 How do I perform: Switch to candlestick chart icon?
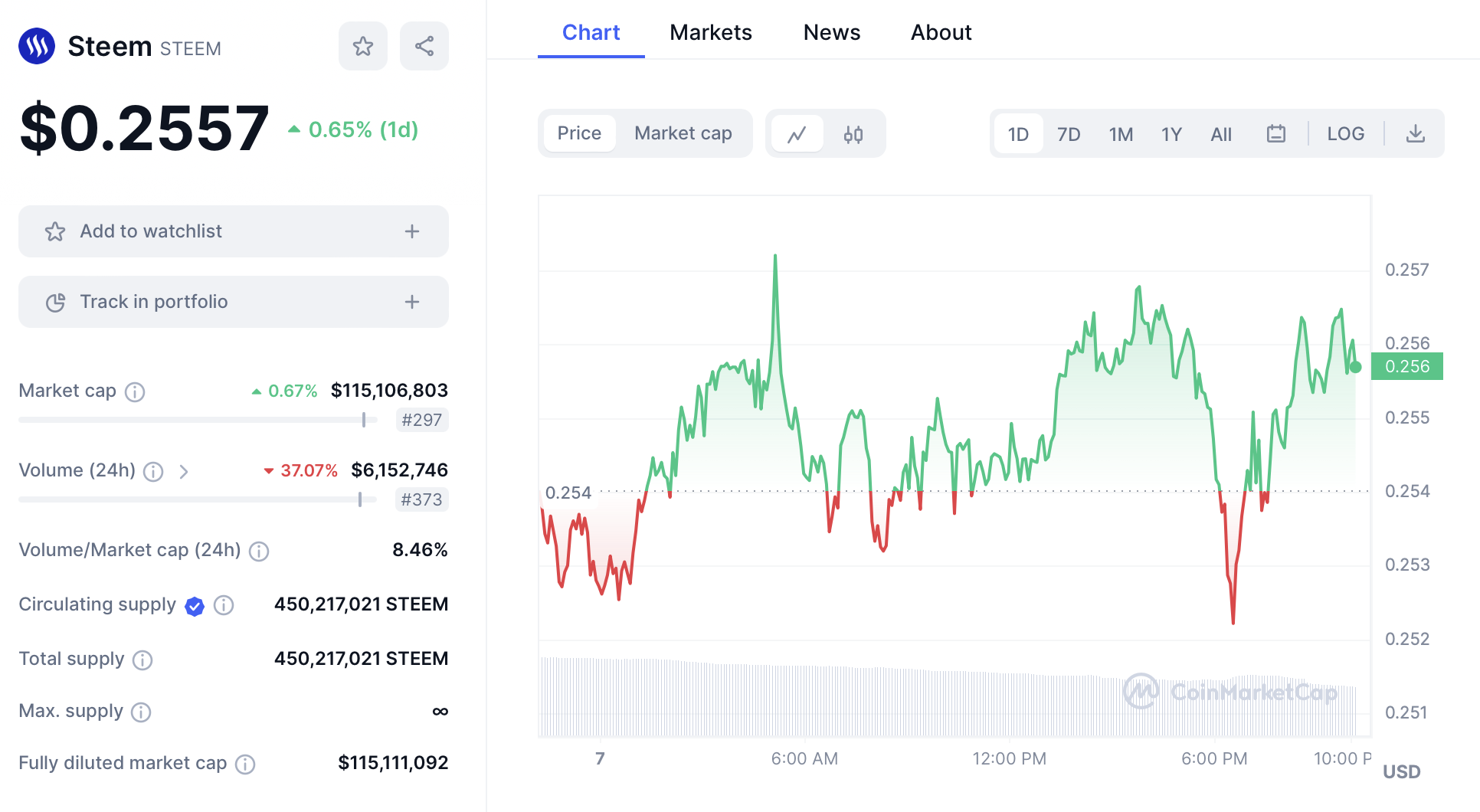[x=853, y=134]
